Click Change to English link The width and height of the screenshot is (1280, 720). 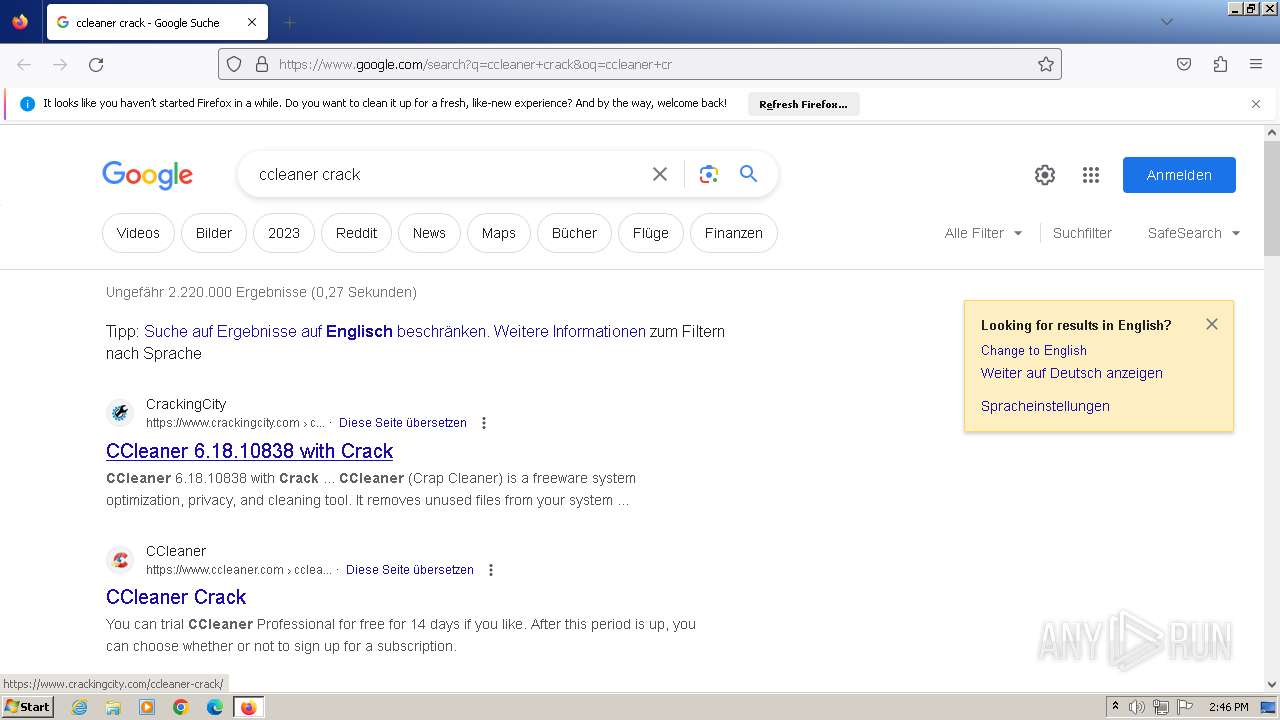1034,350
